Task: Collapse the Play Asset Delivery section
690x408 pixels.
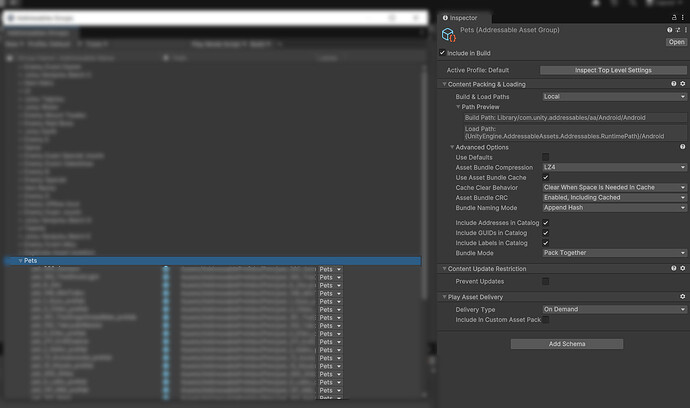Action: [444, 297]
